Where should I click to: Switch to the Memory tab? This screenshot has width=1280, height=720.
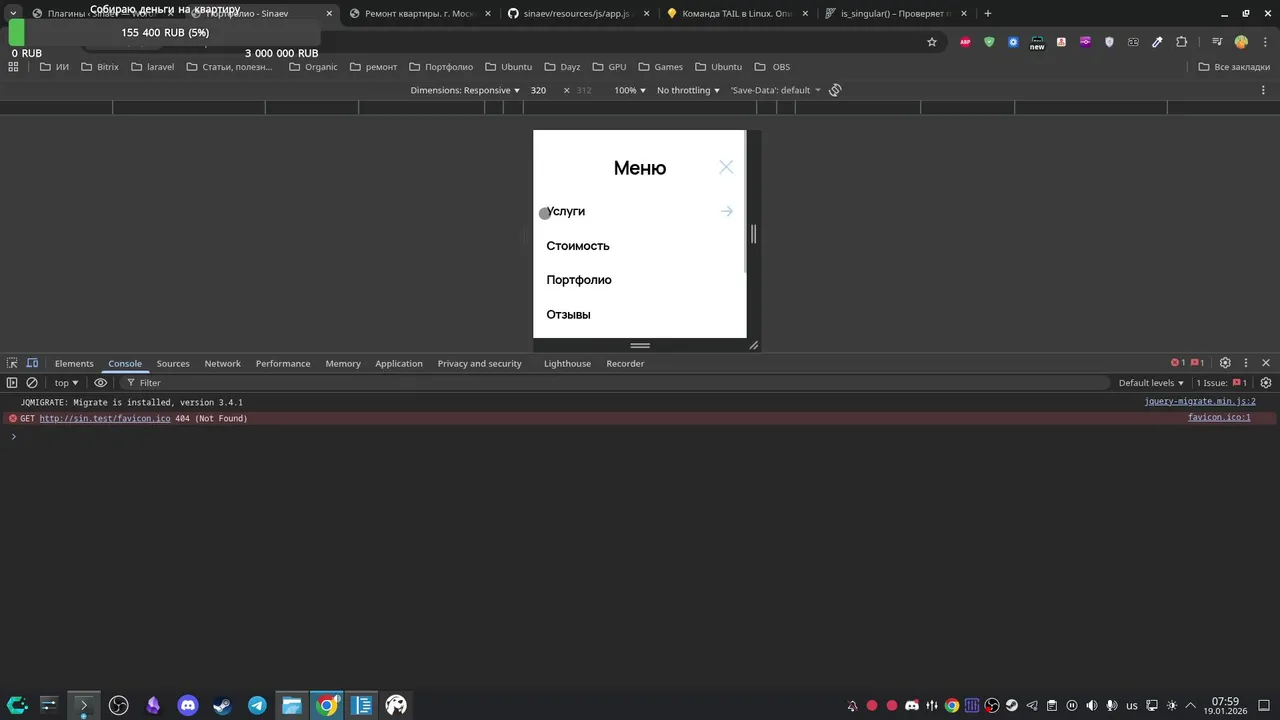tap(343, 364)
